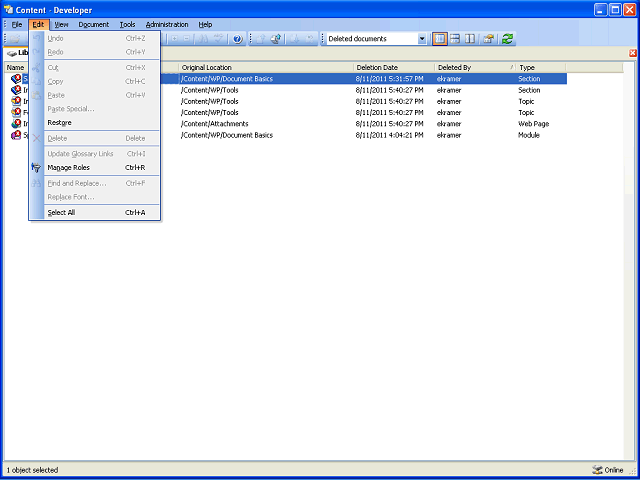Click the Copy entry in Edit menu

[95, 82]
